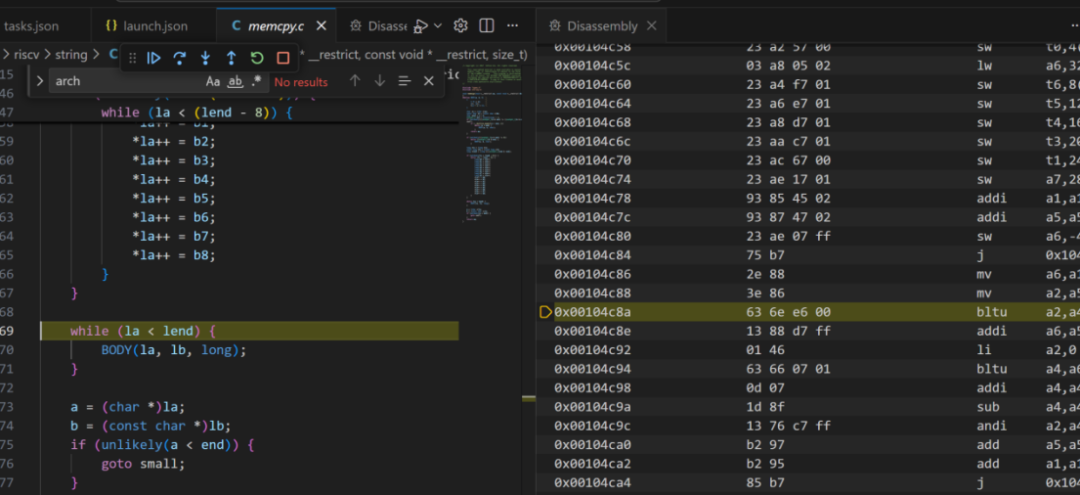The width and height of the screenshot is (1080, 495).
Task: Stop the debug session
Action: pos(282,59)
